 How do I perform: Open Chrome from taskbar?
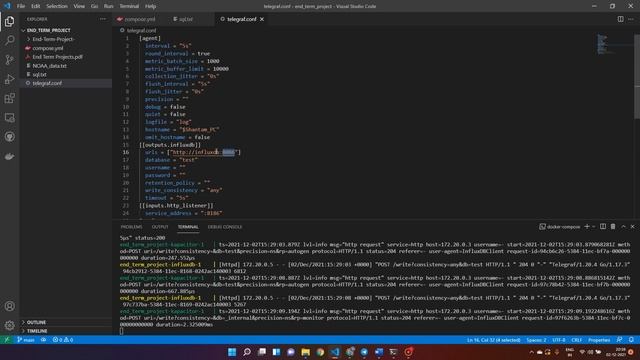coord(320,352)
